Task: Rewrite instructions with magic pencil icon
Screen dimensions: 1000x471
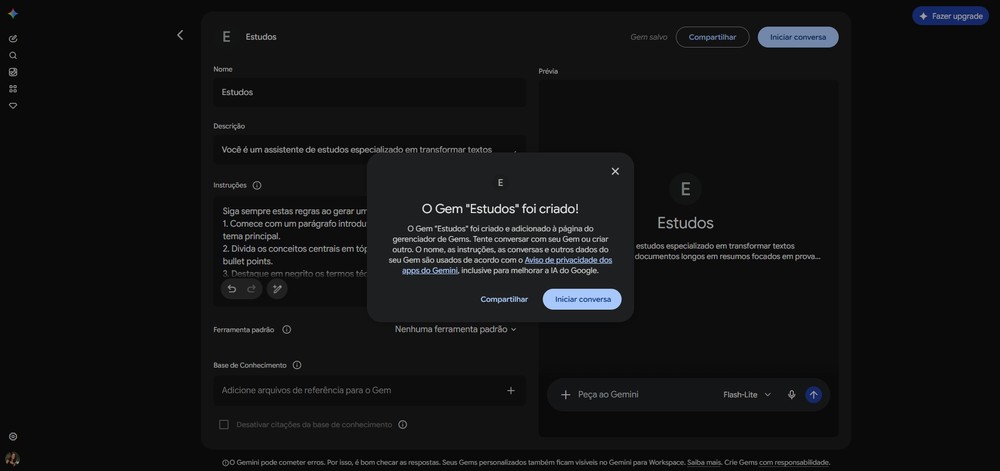Action: tap(277, 289)
